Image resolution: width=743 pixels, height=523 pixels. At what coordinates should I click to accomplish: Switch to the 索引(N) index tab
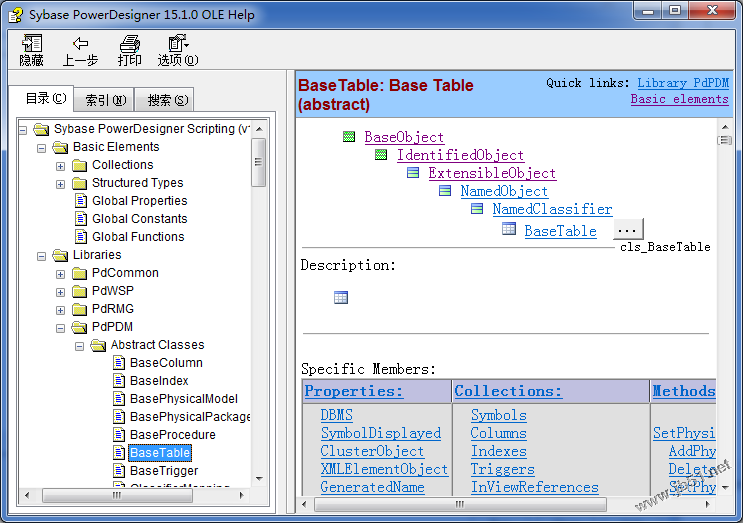pos(105,100)
